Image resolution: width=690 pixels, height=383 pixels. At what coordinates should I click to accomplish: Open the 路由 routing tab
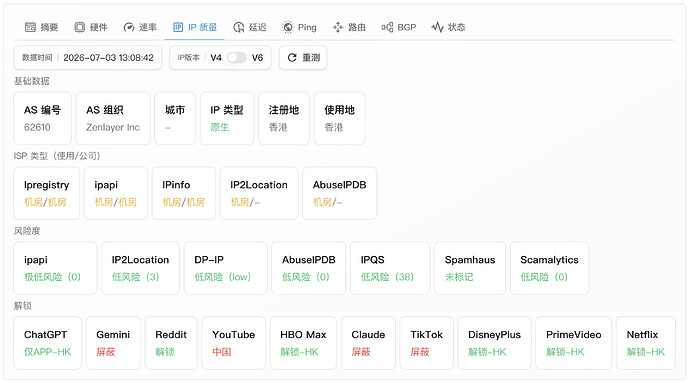point(349,27)
